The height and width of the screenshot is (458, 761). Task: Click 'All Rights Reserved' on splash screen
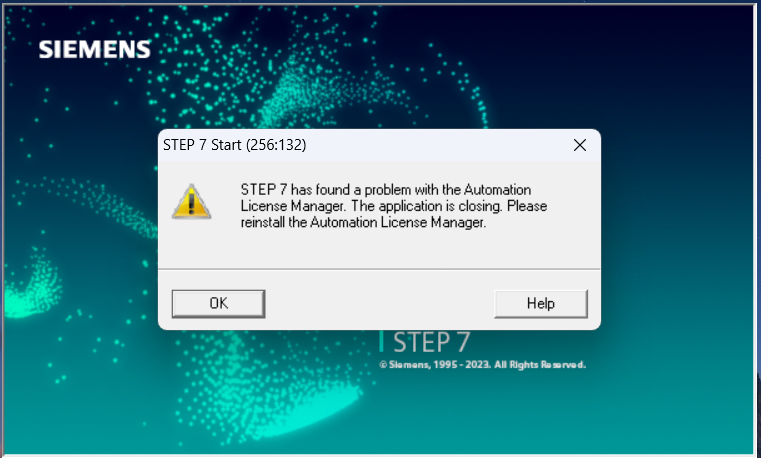tap(540, 365)
